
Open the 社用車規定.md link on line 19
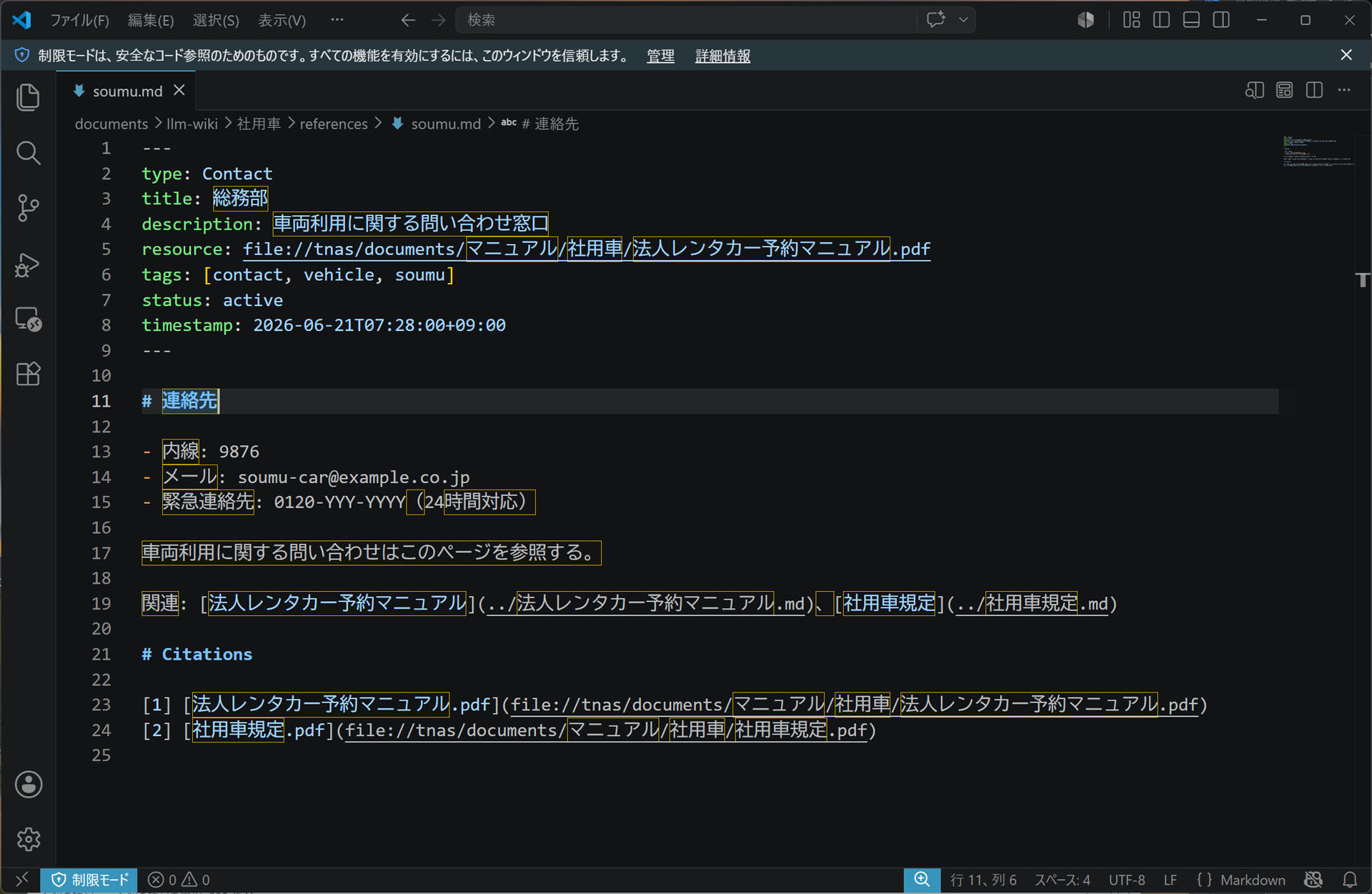click(1032, 604)
